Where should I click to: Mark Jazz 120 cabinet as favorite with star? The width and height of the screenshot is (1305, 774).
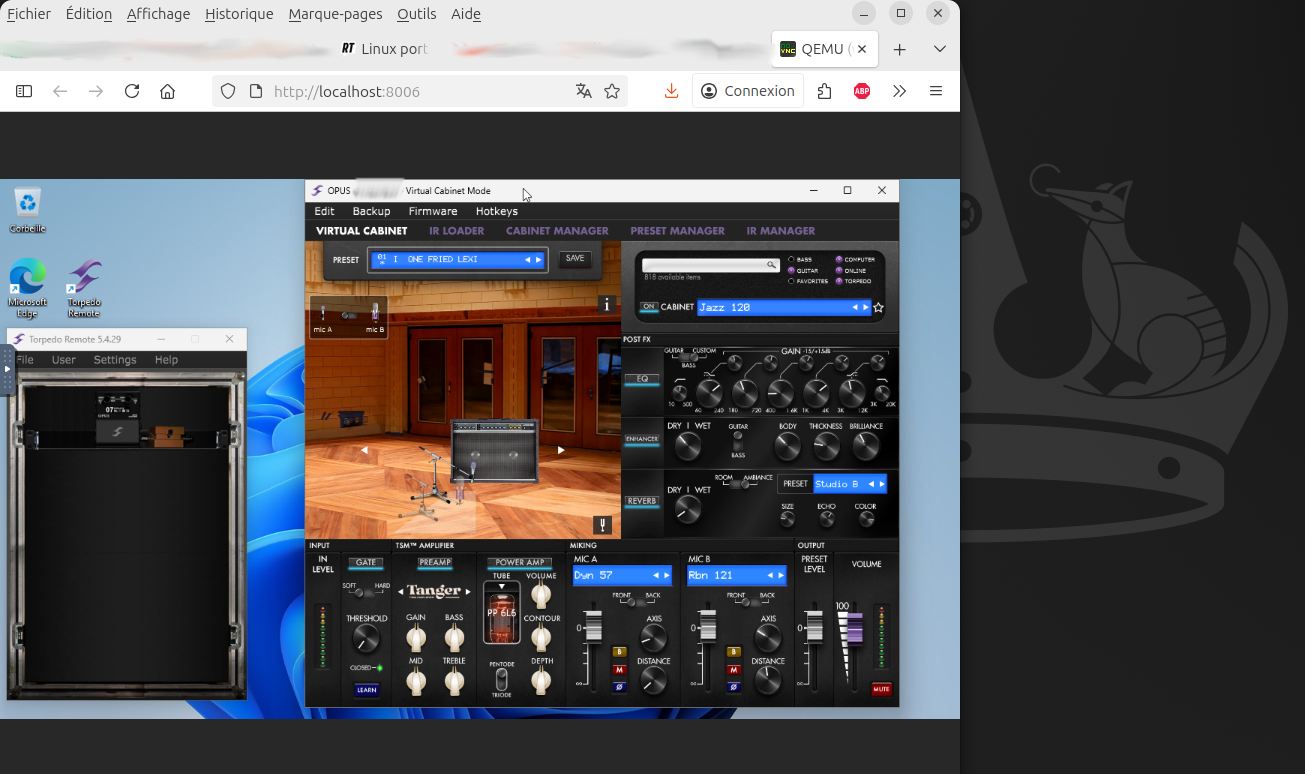point(879,308)
